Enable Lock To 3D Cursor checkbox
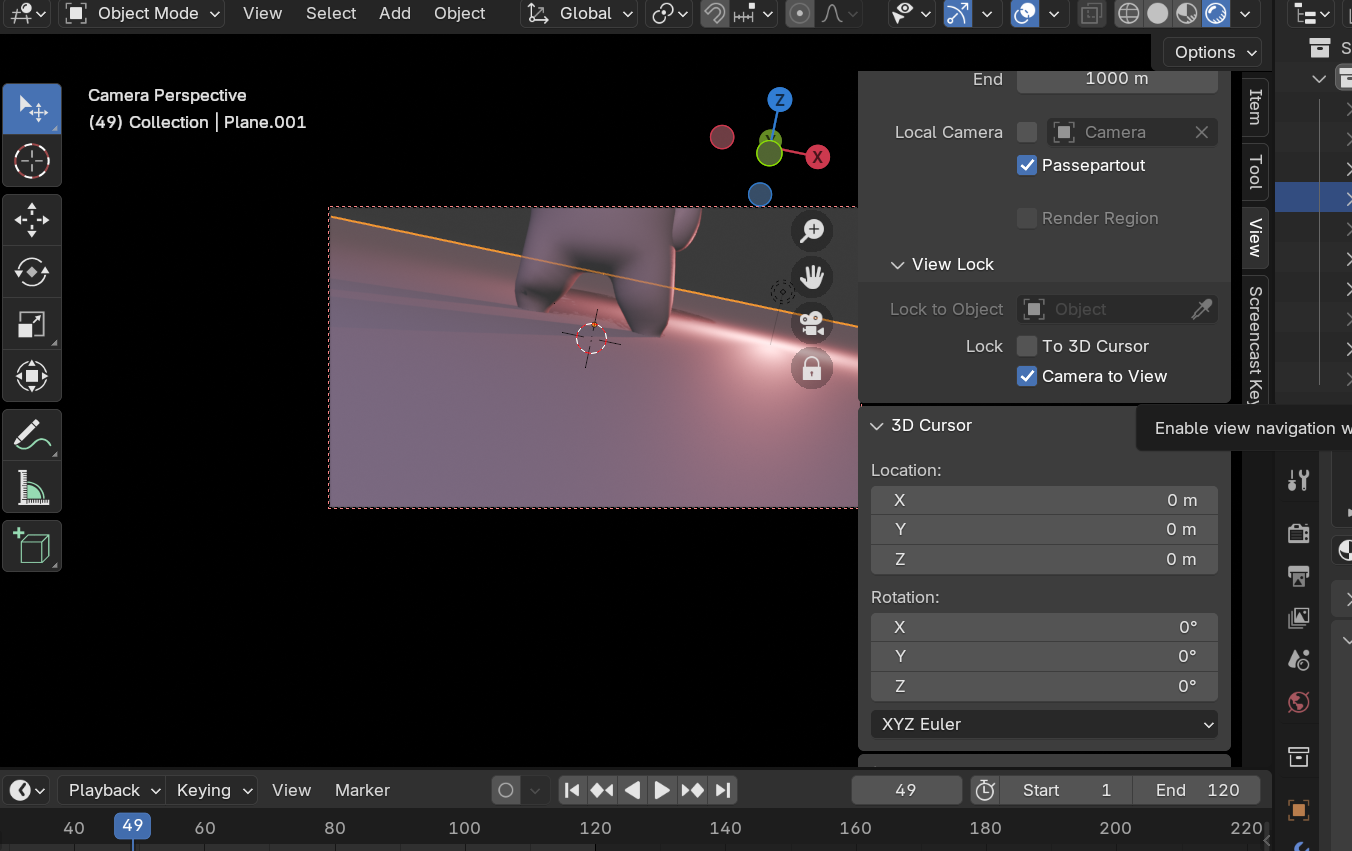Viewport: 1352px width, 851px height. click(x=1027, y=346)
